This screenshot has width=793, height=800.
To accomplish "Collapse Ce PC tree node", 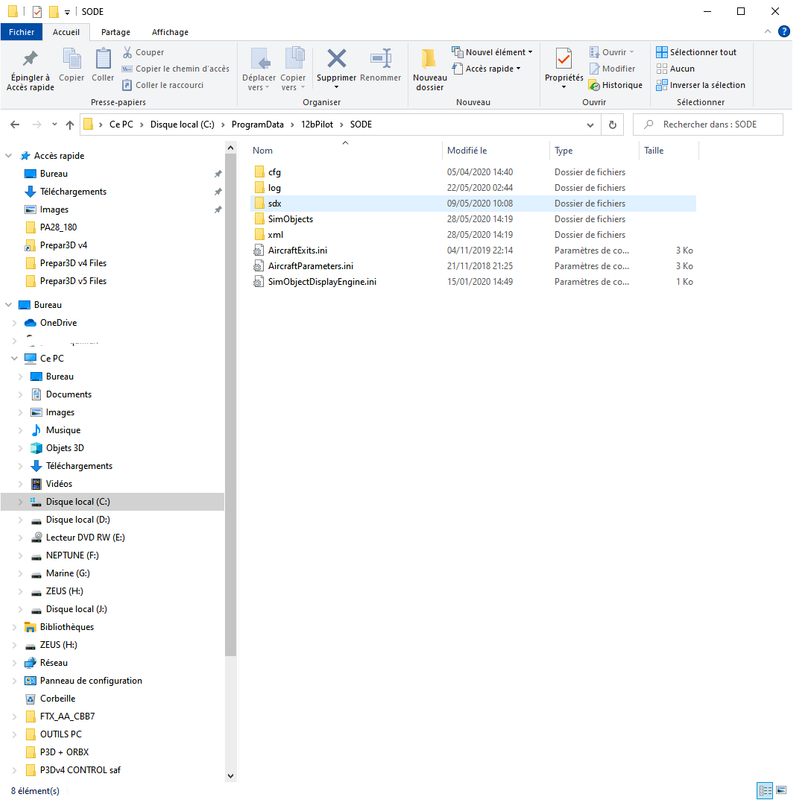I will pos(14,358).
